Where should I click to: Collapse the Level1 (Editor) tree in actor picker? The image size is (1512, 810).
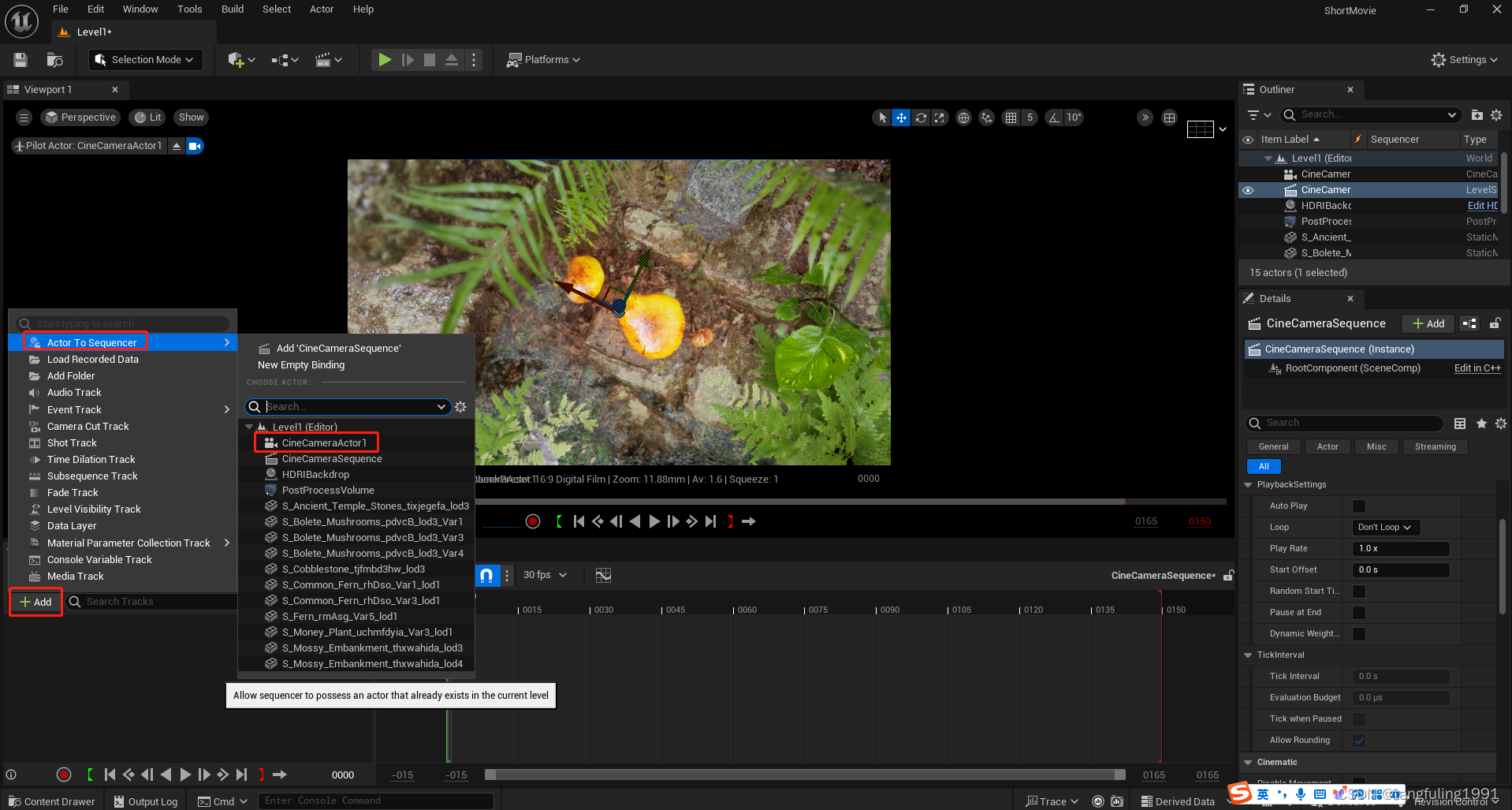point(249,427)
